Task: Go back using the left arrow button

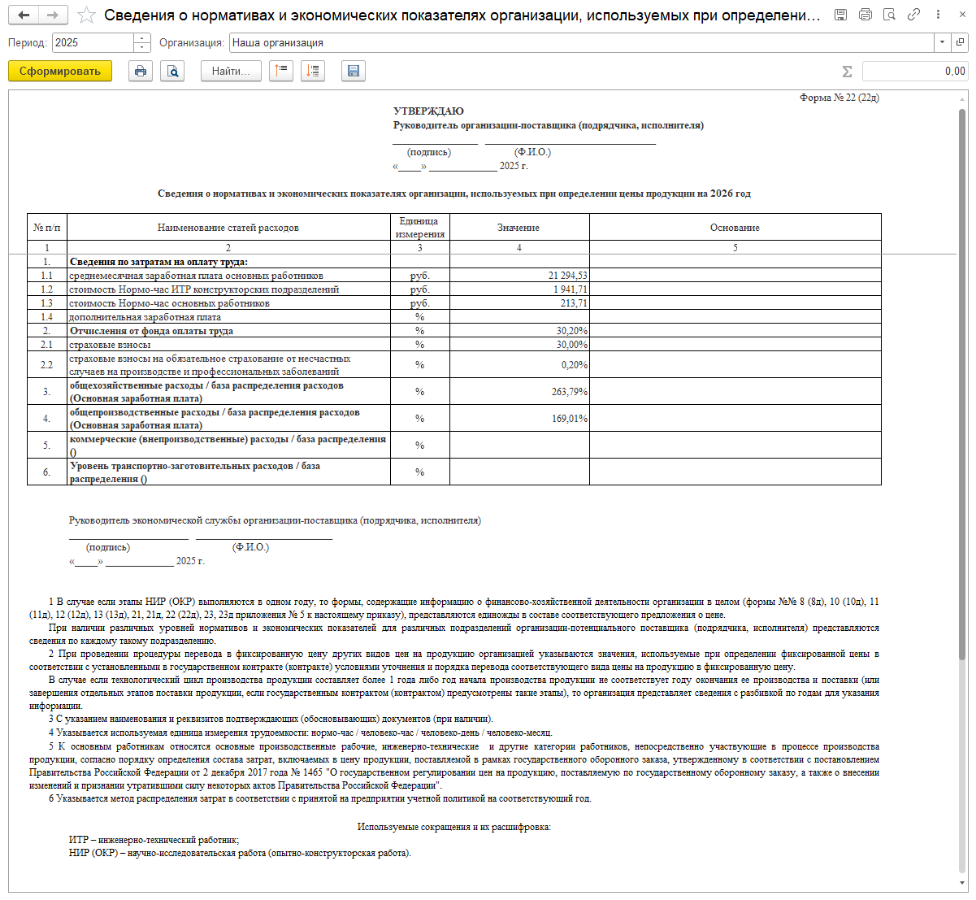Action: click(x=24, y=15)
